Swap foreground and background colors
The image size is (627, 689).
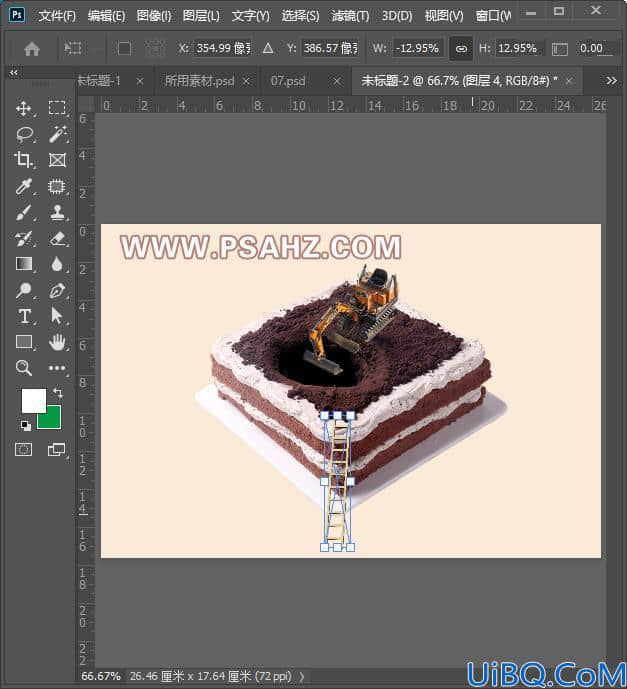(x=58, y=392)
